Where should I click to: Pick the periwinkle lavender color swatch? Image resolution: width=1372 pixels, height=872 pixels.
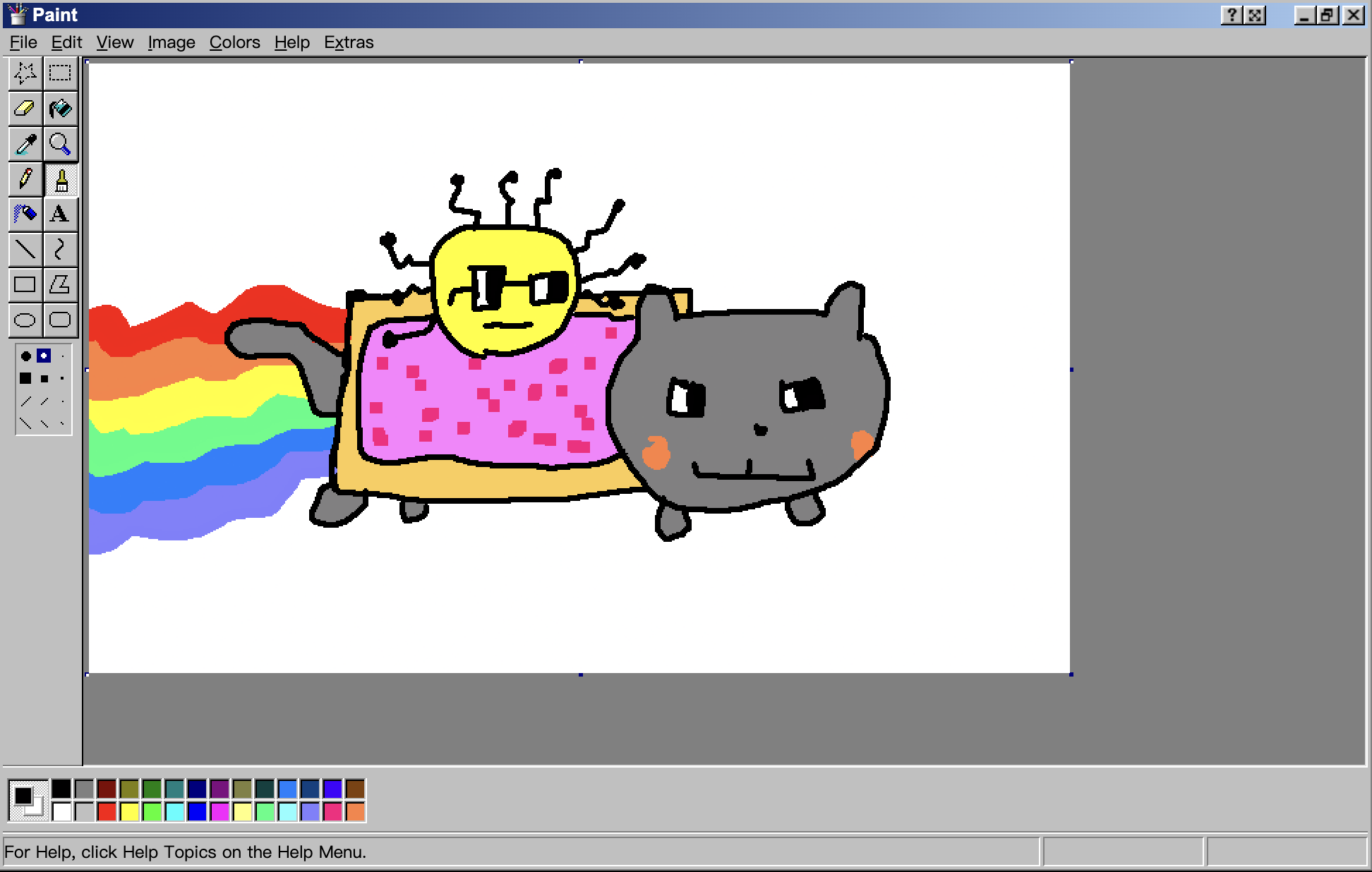310,811
